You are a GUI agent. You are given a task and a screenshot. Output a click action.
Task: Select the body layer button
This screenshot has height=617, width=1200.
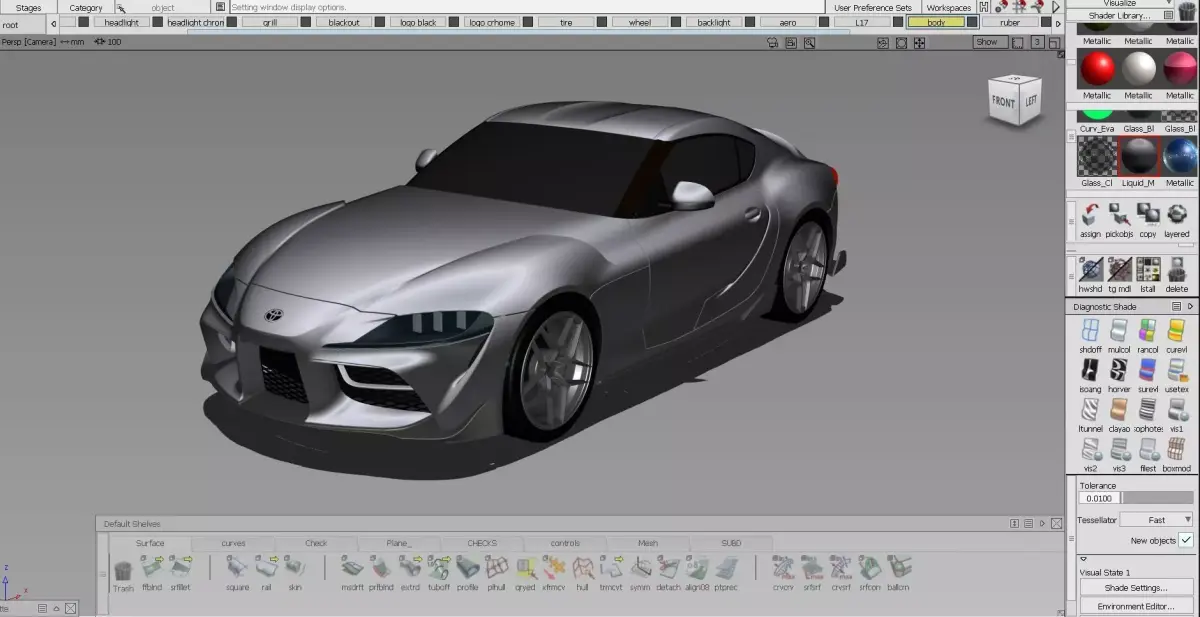tap(936, 22)
